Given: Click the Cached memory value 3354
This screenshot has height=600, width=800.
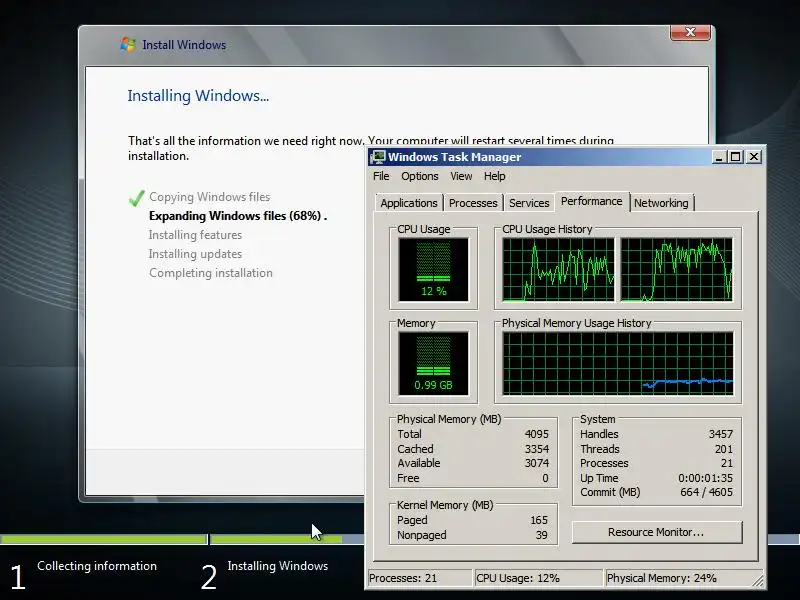Looking at the screenshot, I should [537, 449].
